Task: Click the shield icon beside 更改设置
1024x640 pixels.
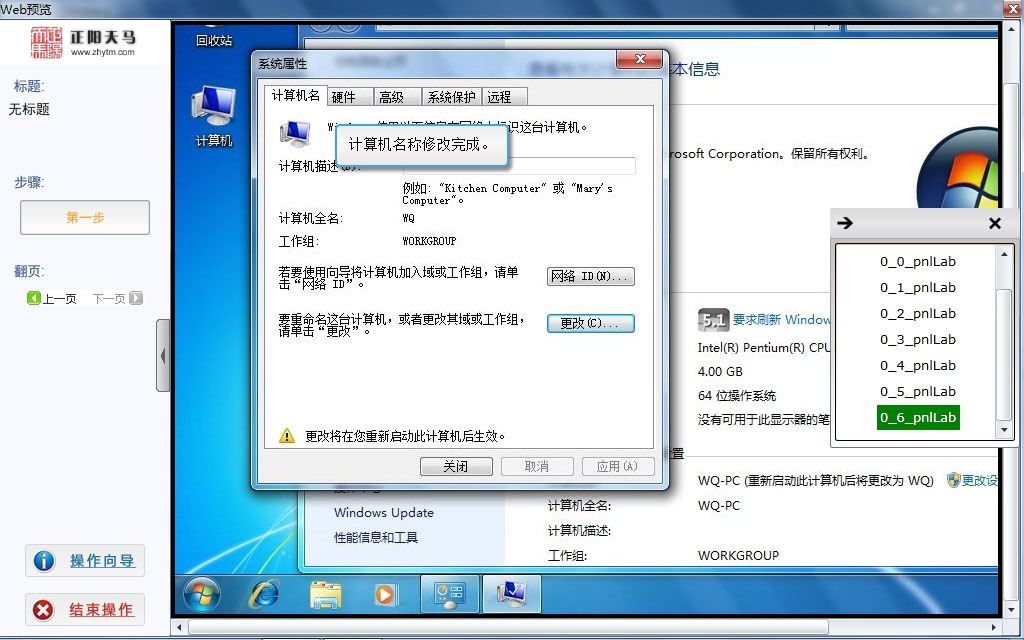Action: [x=953, y=480]
